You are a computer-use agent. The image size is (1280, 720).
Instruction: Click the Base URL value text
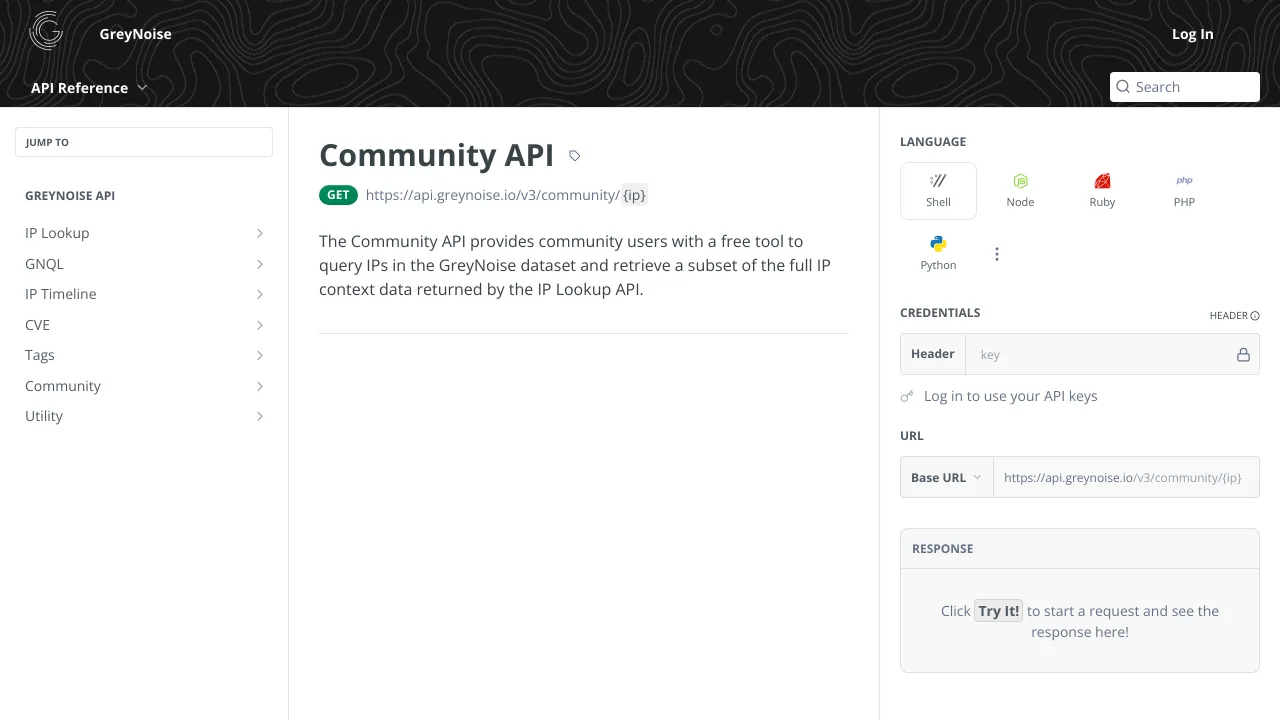[1123, 478]
